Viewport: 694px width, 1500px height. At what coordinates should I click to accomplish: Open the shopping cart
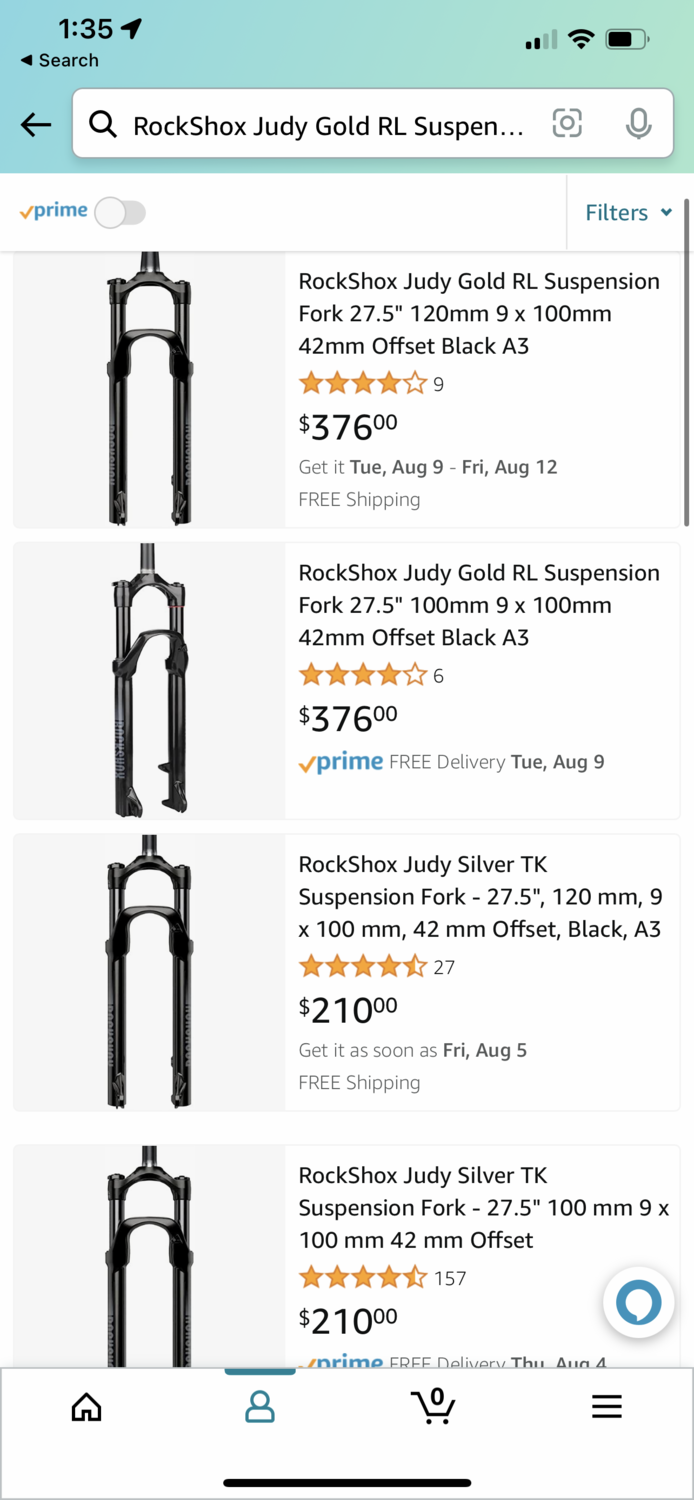(433, 1406)
